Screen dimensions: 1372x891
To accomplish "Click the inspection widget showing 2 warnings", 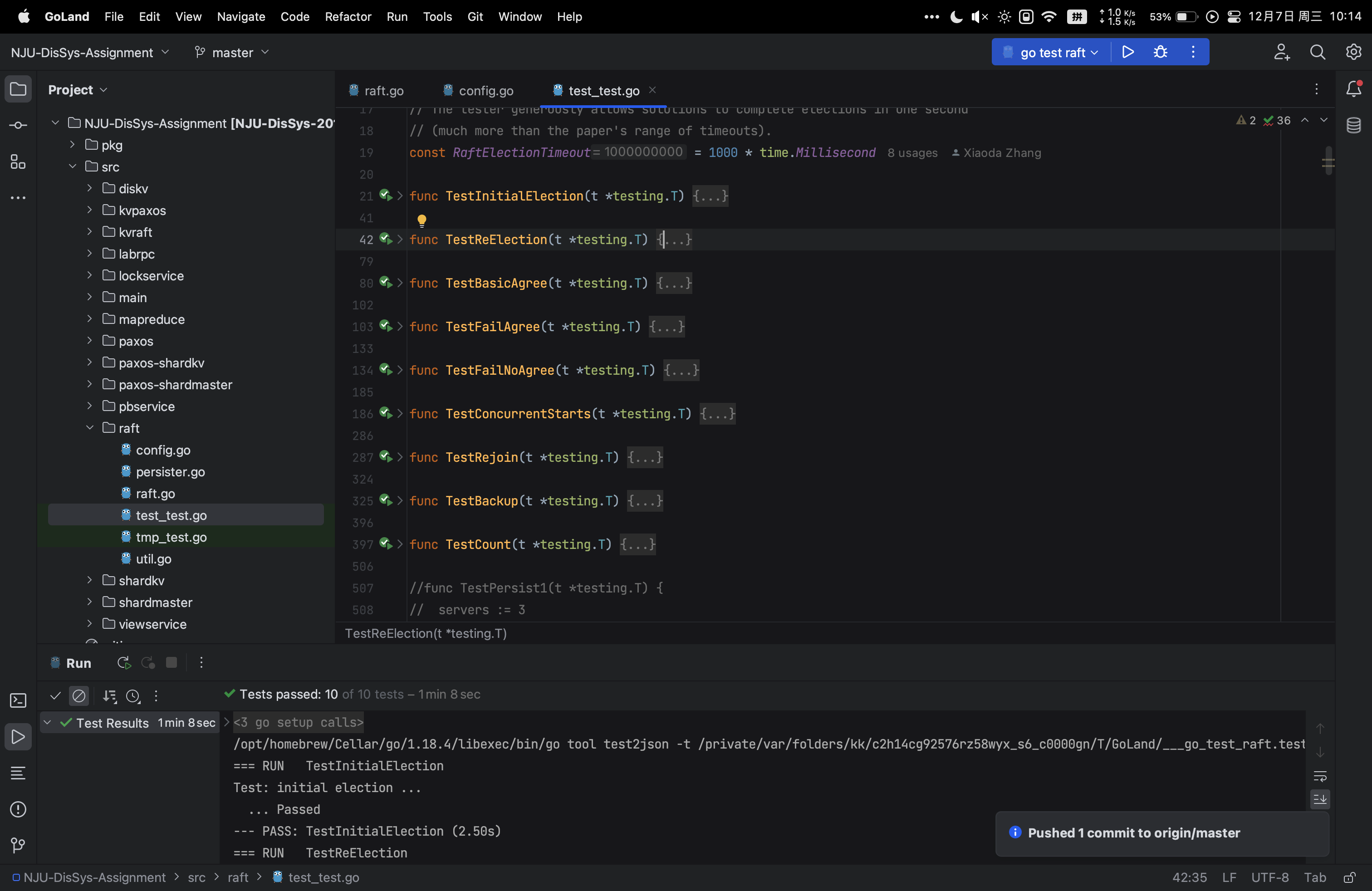I will coord(1246,121).
